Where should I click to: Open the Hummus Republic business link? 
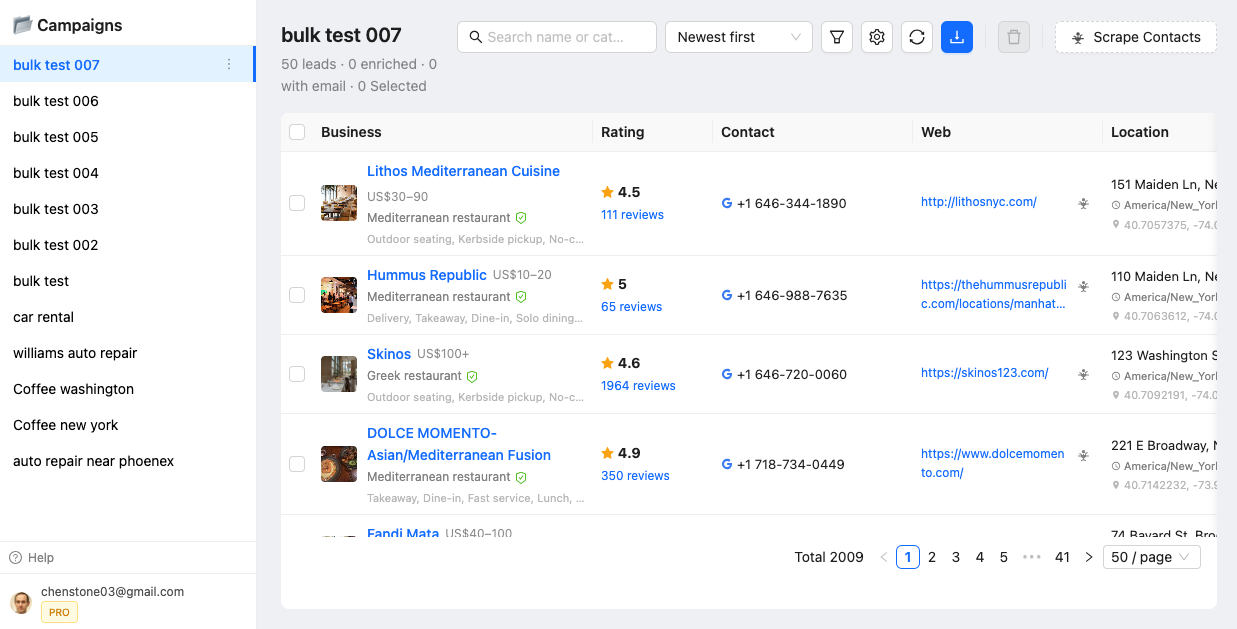coord(427,275)
